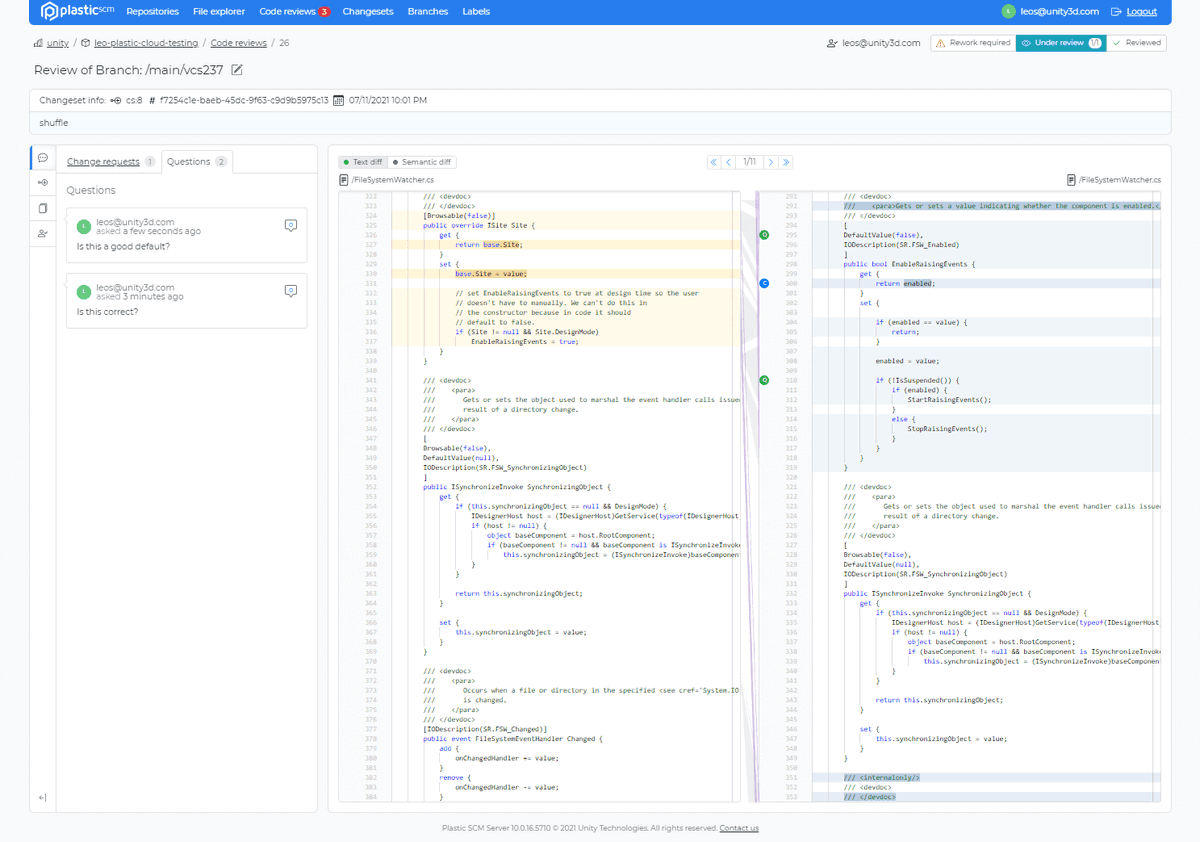This screenshot has height=842, width=1200.
Task: Open the files sidebar panel icon
Action: point(43,208)
